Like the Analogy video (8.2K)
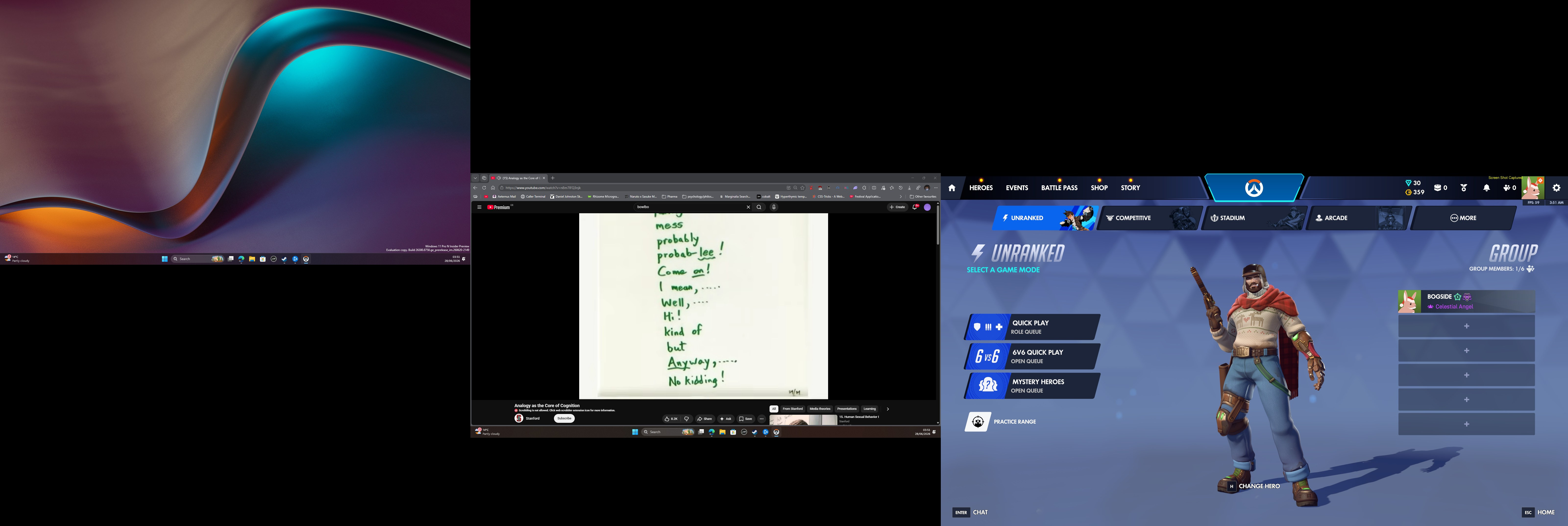The image size is (1568, 526). 671,419
